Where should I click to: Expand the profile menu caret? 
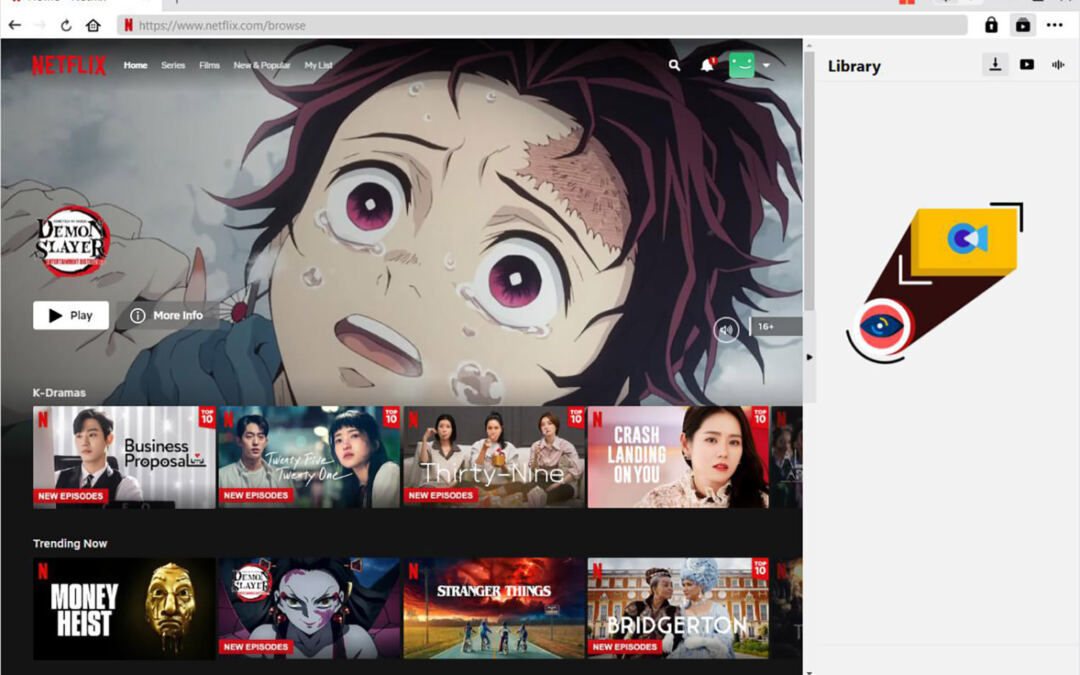coord(766,66)
